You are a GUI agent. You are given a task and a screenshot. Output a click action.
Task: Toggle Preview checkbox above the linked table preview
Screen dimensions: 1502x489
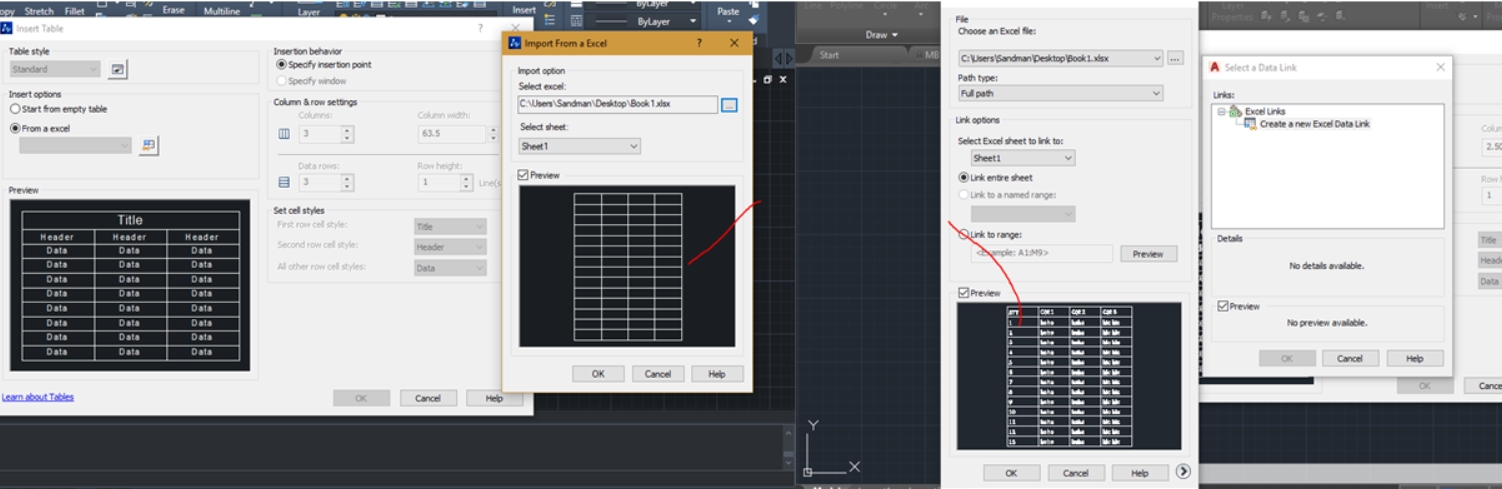point(963,293)
